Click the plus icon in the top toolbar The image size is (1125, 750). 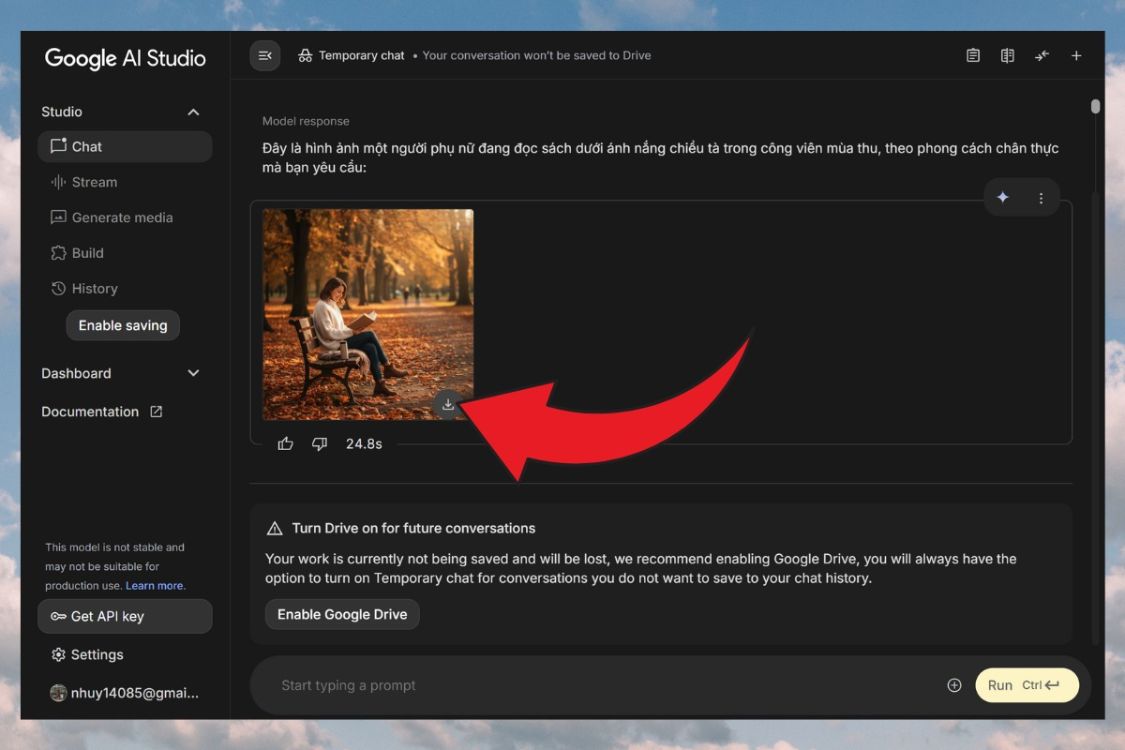tap(1076, 56)
